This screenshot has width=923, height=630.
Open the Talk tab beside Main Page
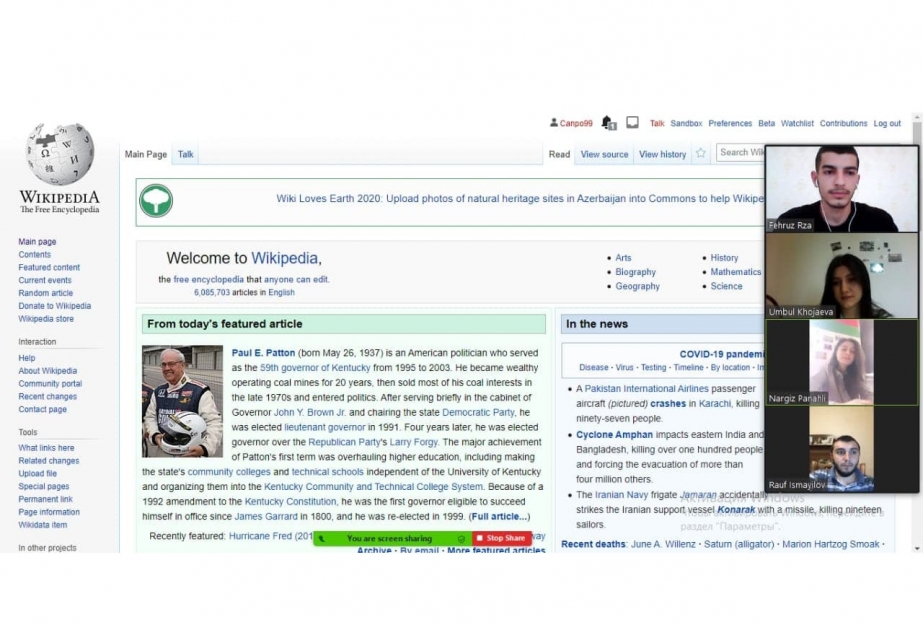coord(185,154)
